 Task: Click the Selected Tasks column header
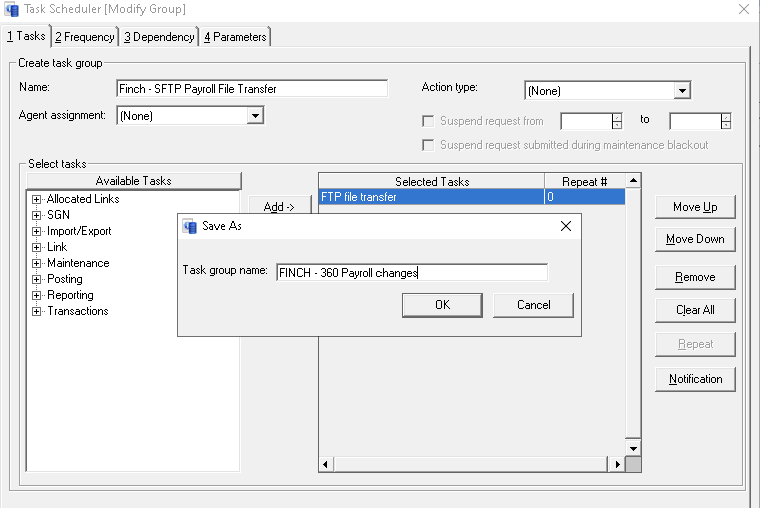coord(432,181)
